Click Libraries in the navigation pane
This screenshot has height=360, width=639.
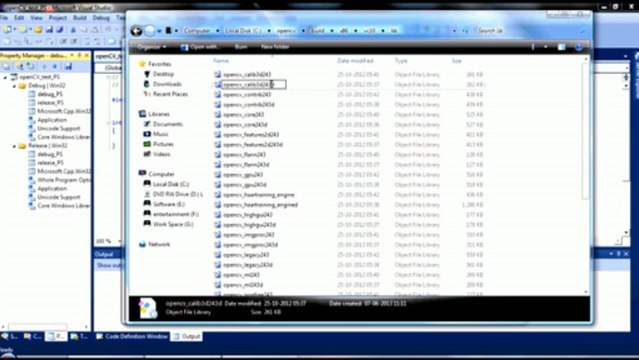(159, 114)
